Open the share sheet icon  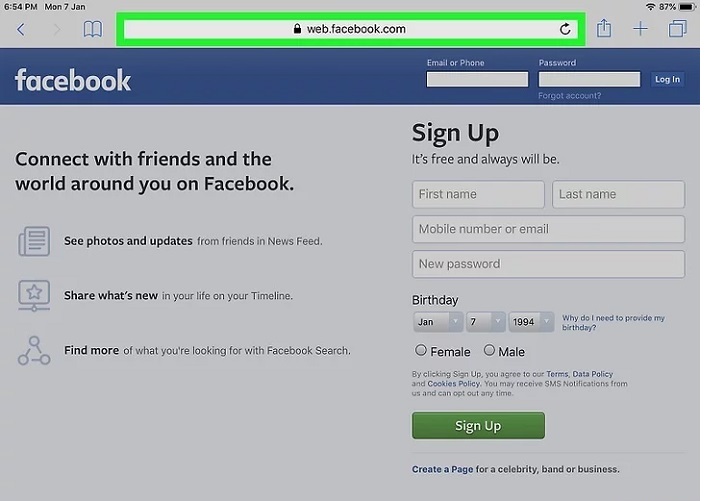(x=604, y=28)
